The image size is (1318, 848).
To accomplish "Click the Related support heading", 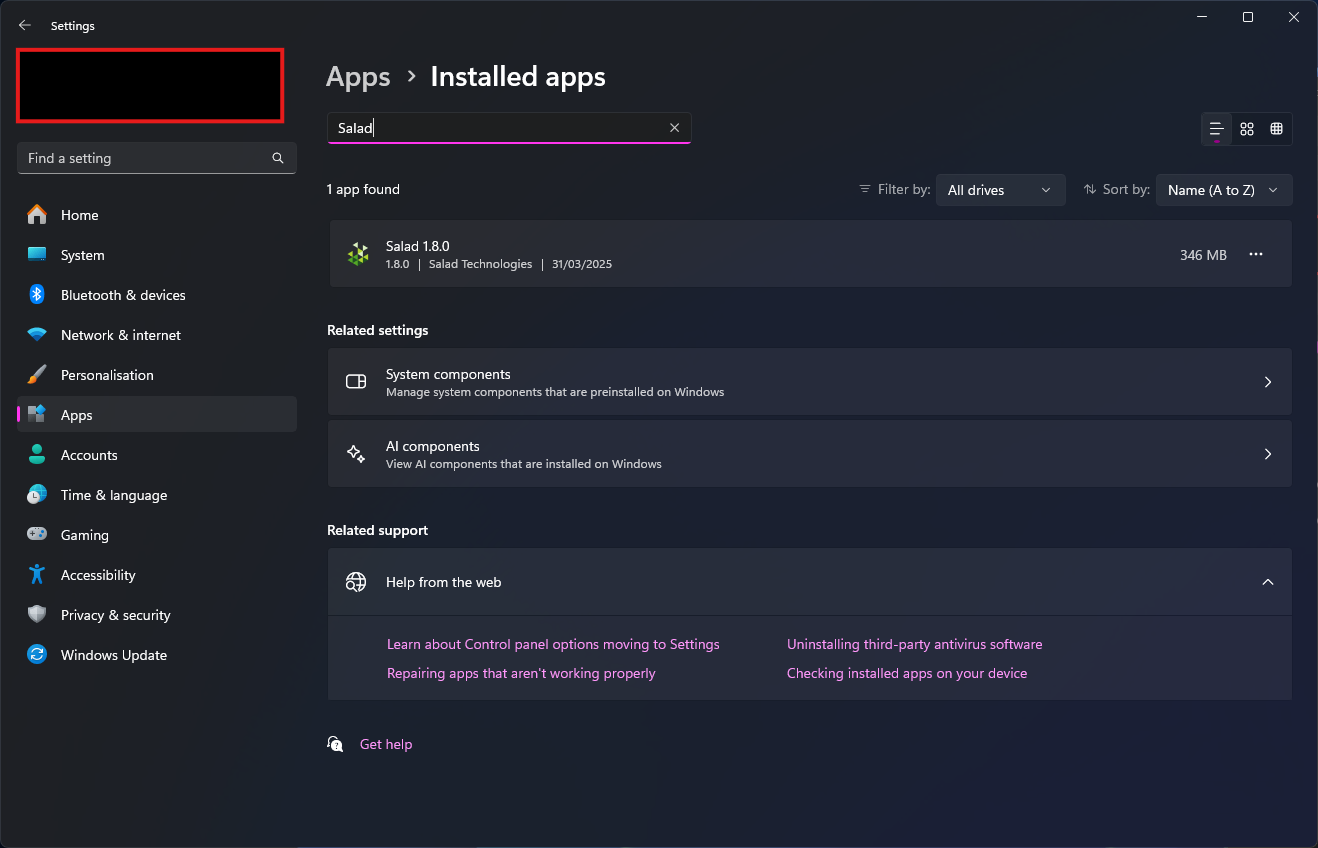I will (377, 530).
